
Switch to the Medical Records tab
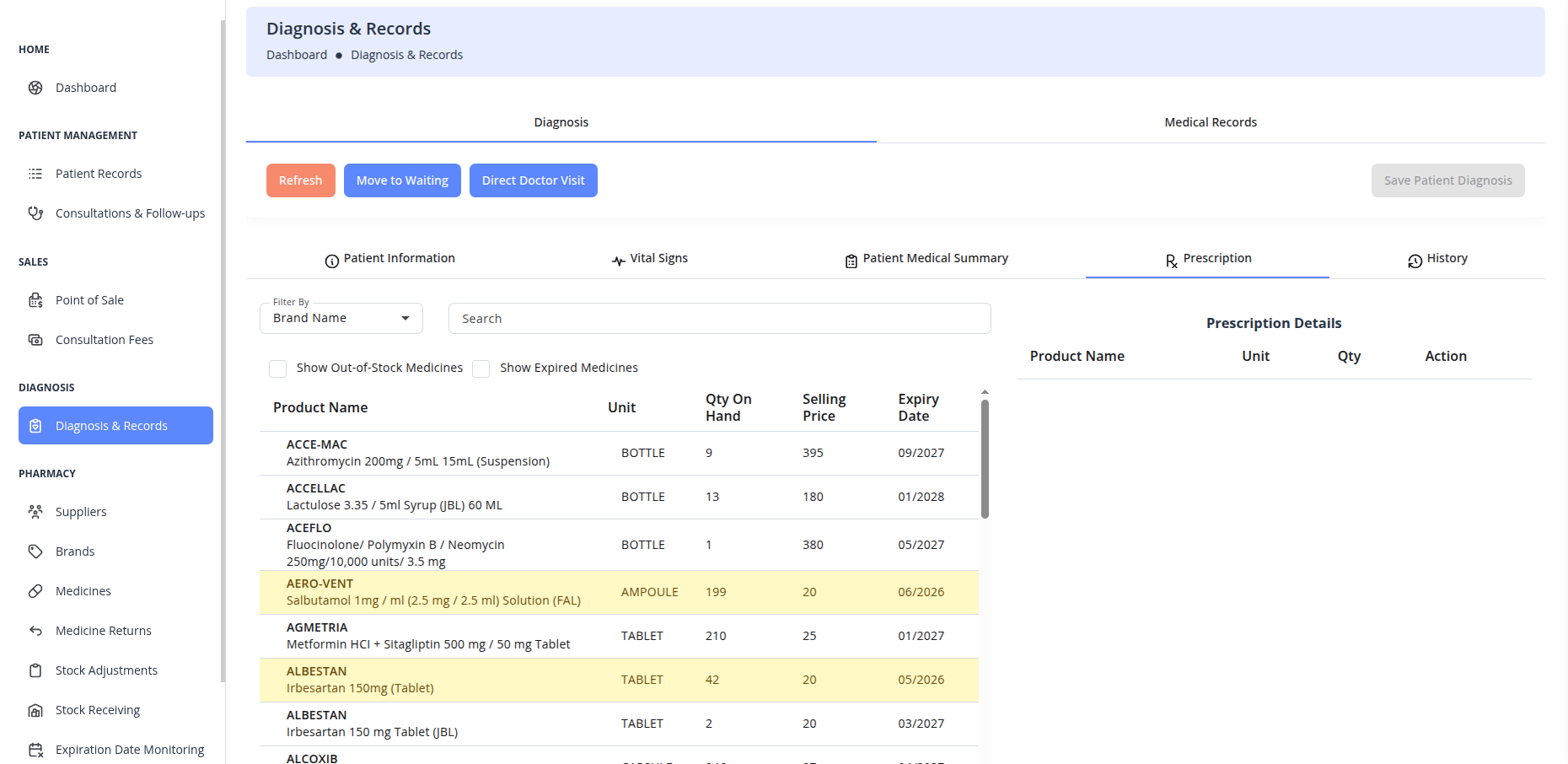1210,122
